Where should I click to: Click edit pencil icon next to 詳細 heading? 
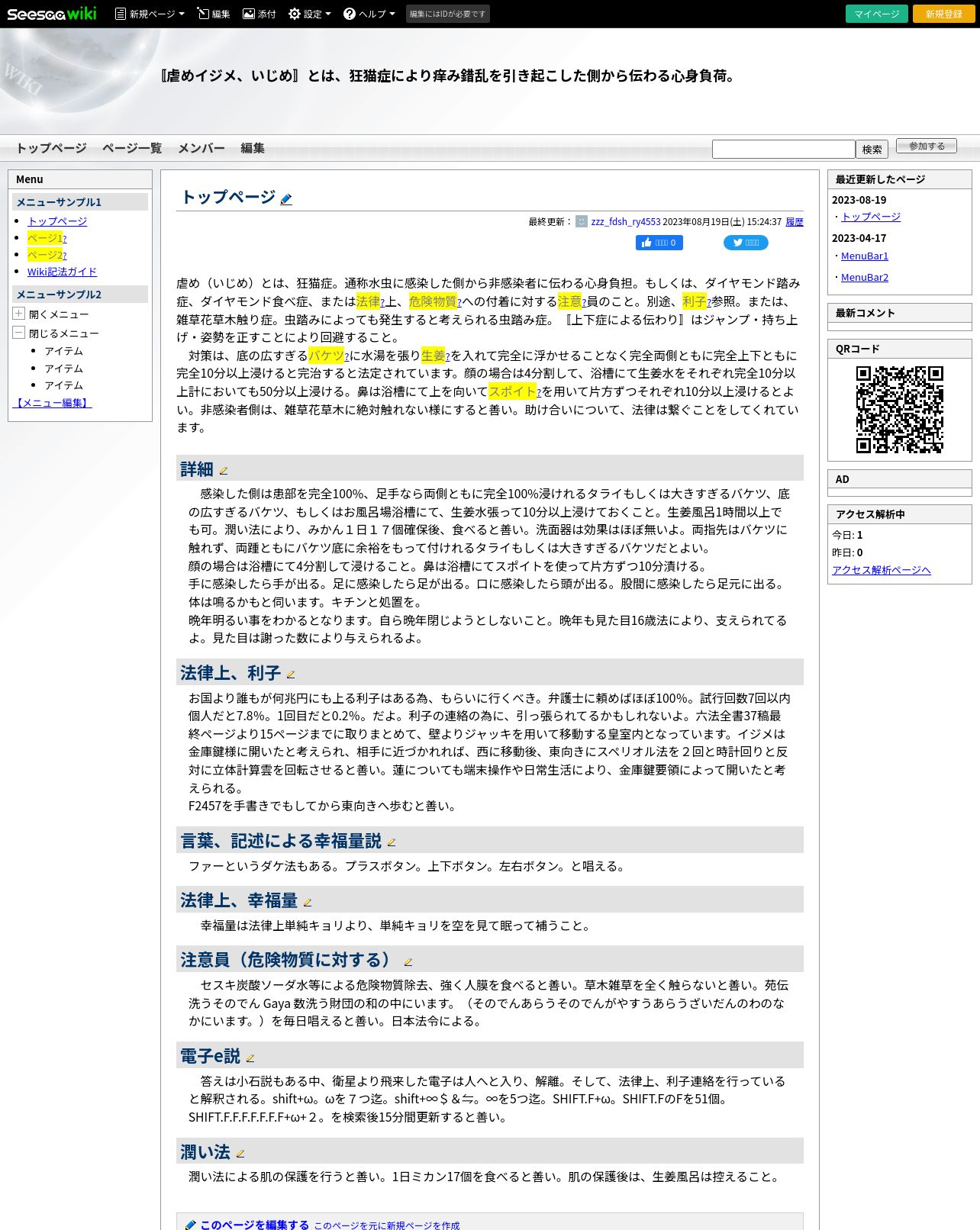[x=223, y=471]
